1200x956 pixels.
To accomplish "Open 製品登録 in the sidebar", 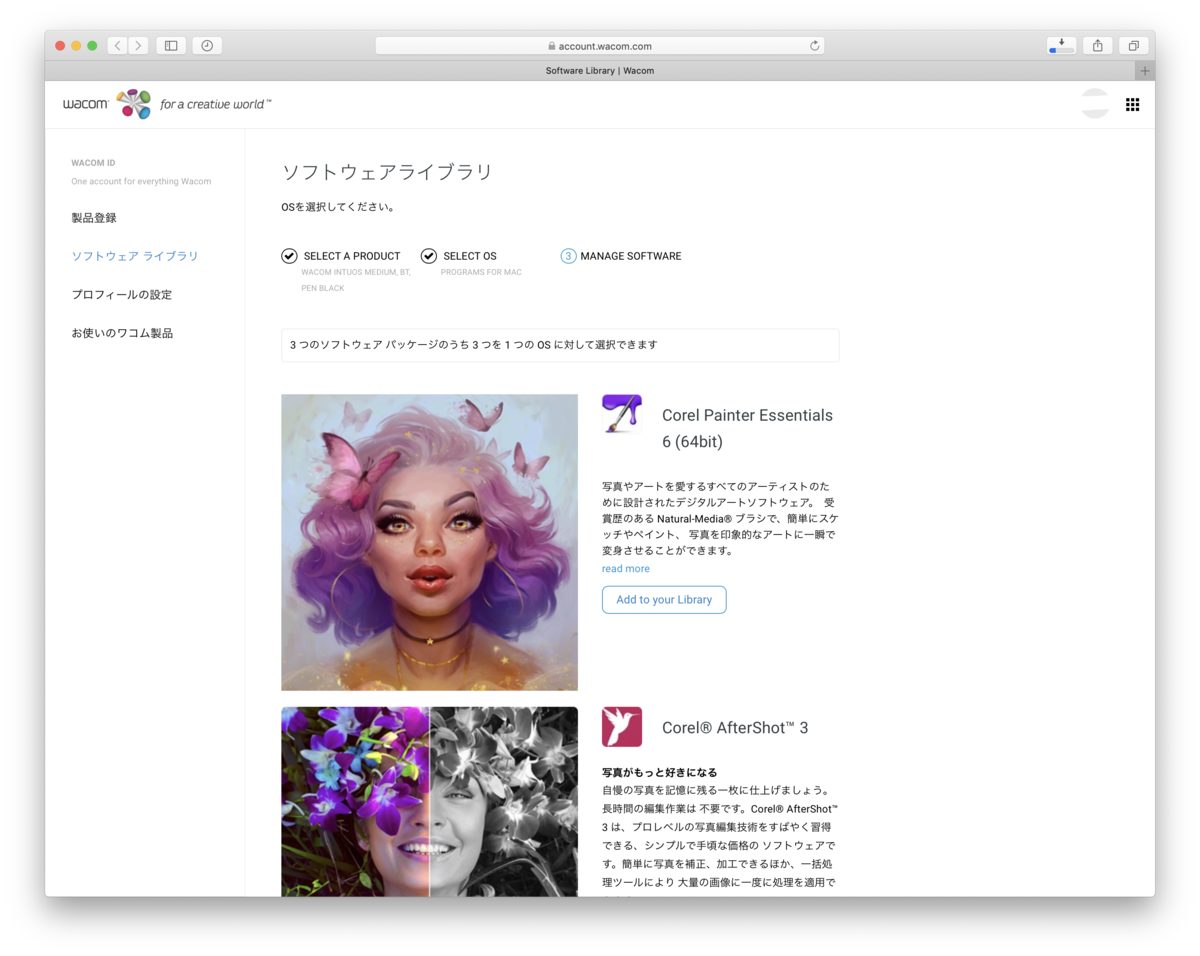I will [94, 218].
